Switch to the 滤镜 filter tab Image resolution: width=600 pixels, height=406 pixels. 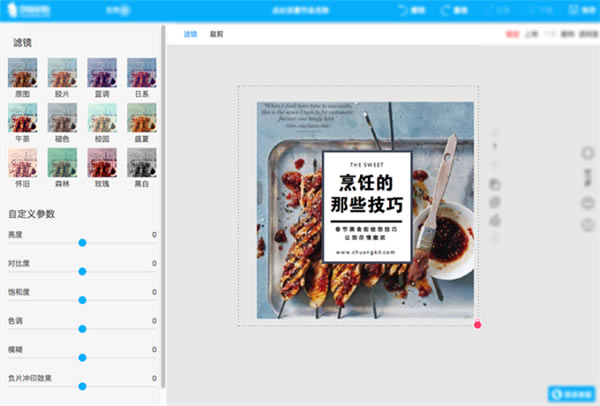190,34
